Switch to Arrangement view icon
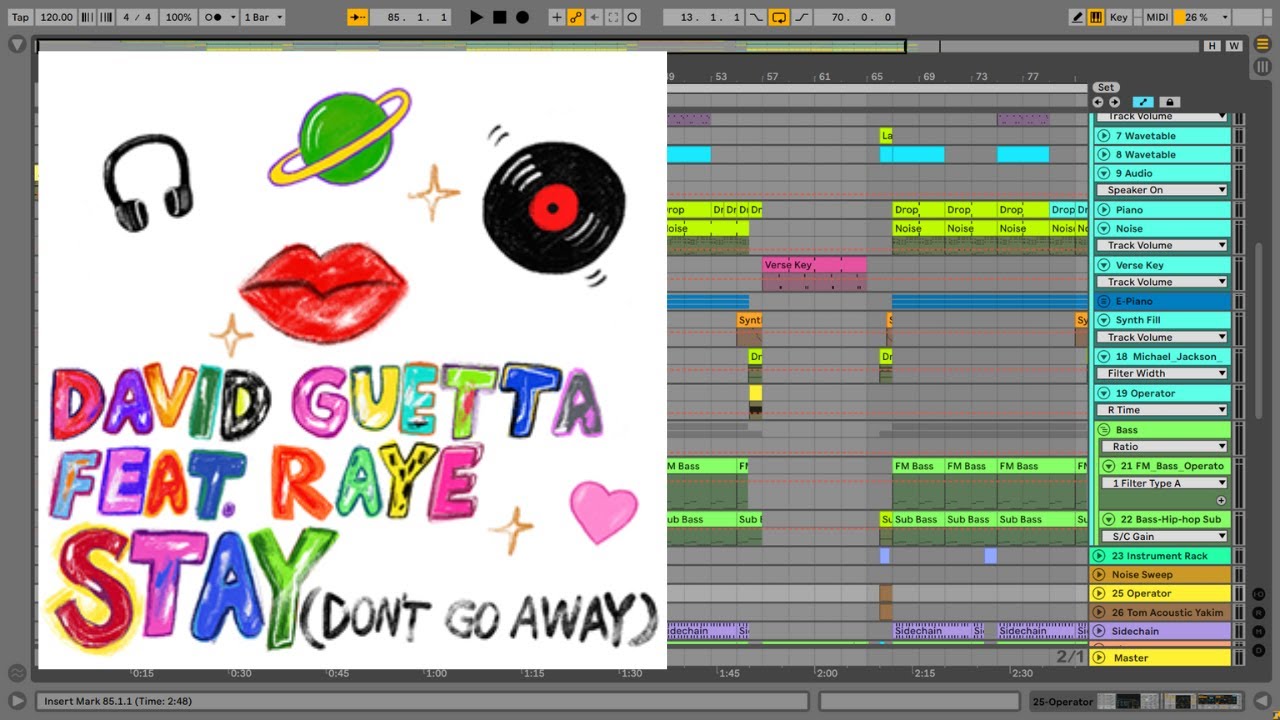1280x720 pixels. pos(1263,46)
